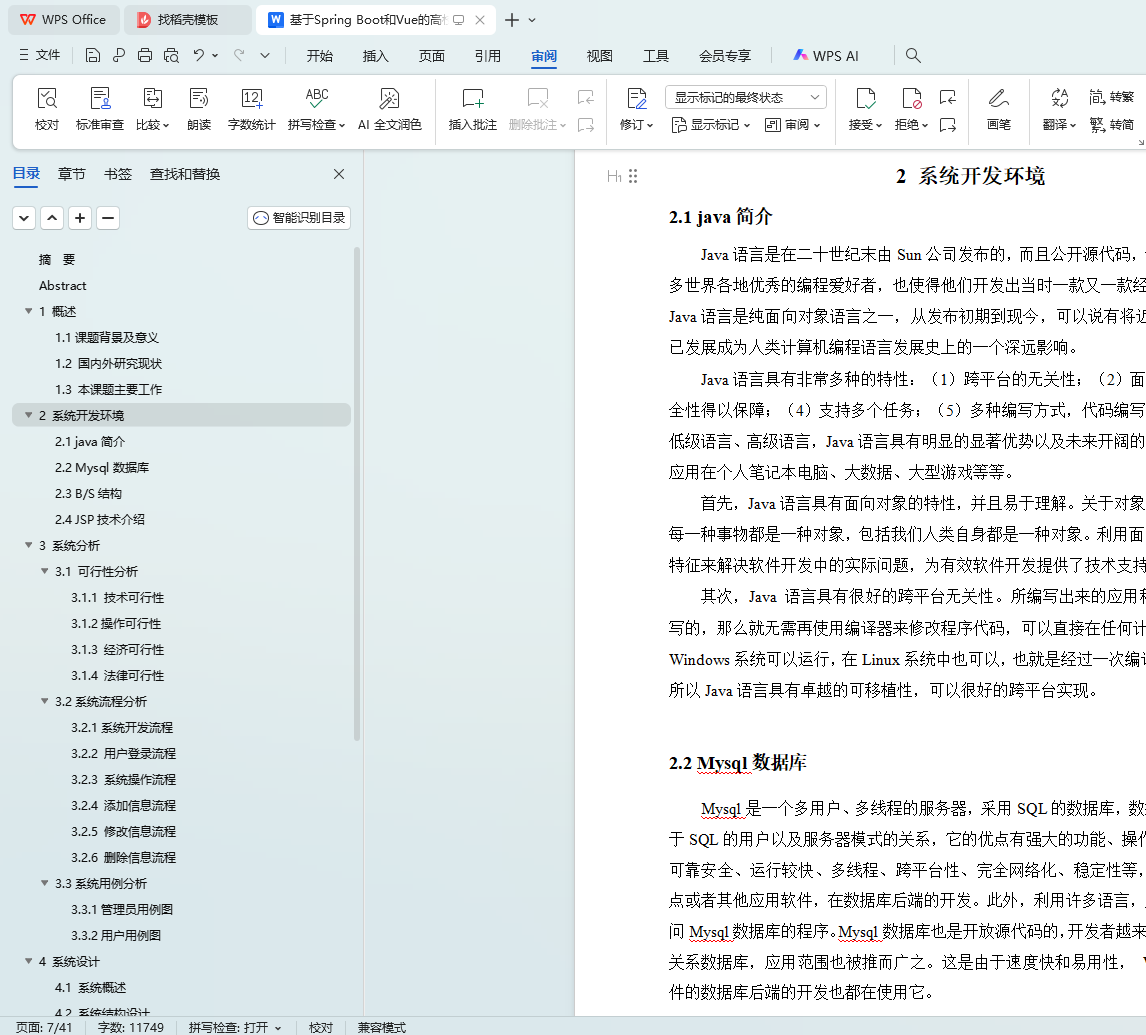Start 朗读 read-aloud tool
Viewport: 1146px width, 1035px height.
[x=199, y=108]
